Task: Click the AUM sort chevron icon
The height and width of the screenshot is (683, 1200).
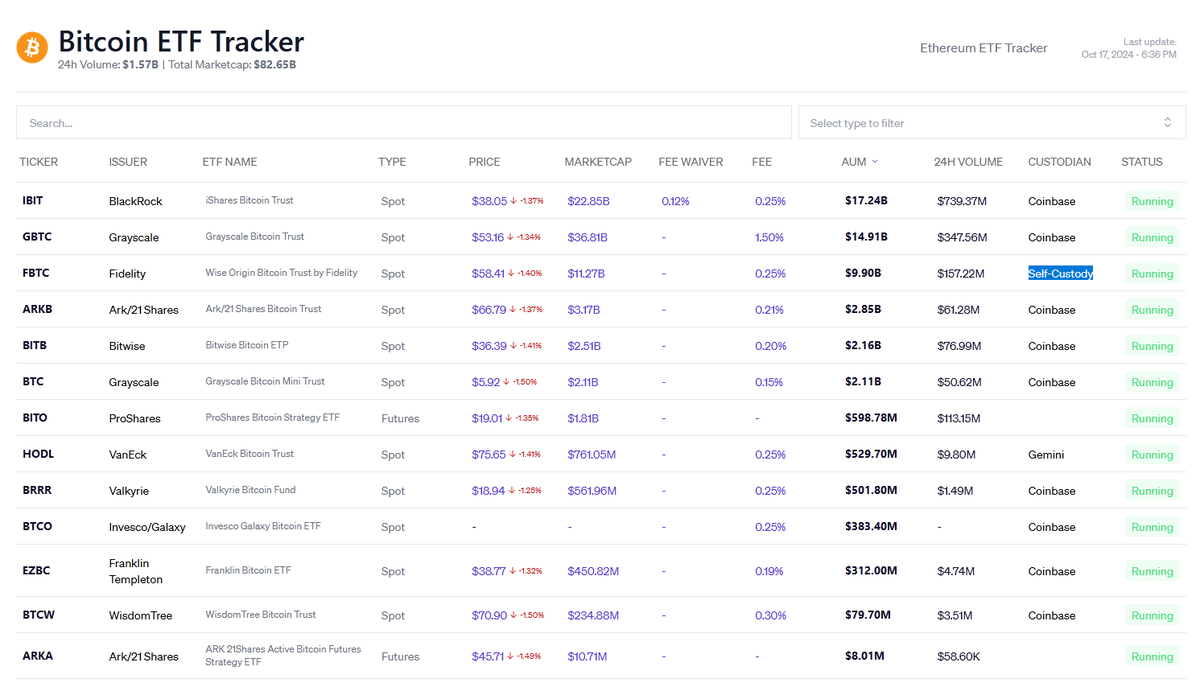Action: 875,162
